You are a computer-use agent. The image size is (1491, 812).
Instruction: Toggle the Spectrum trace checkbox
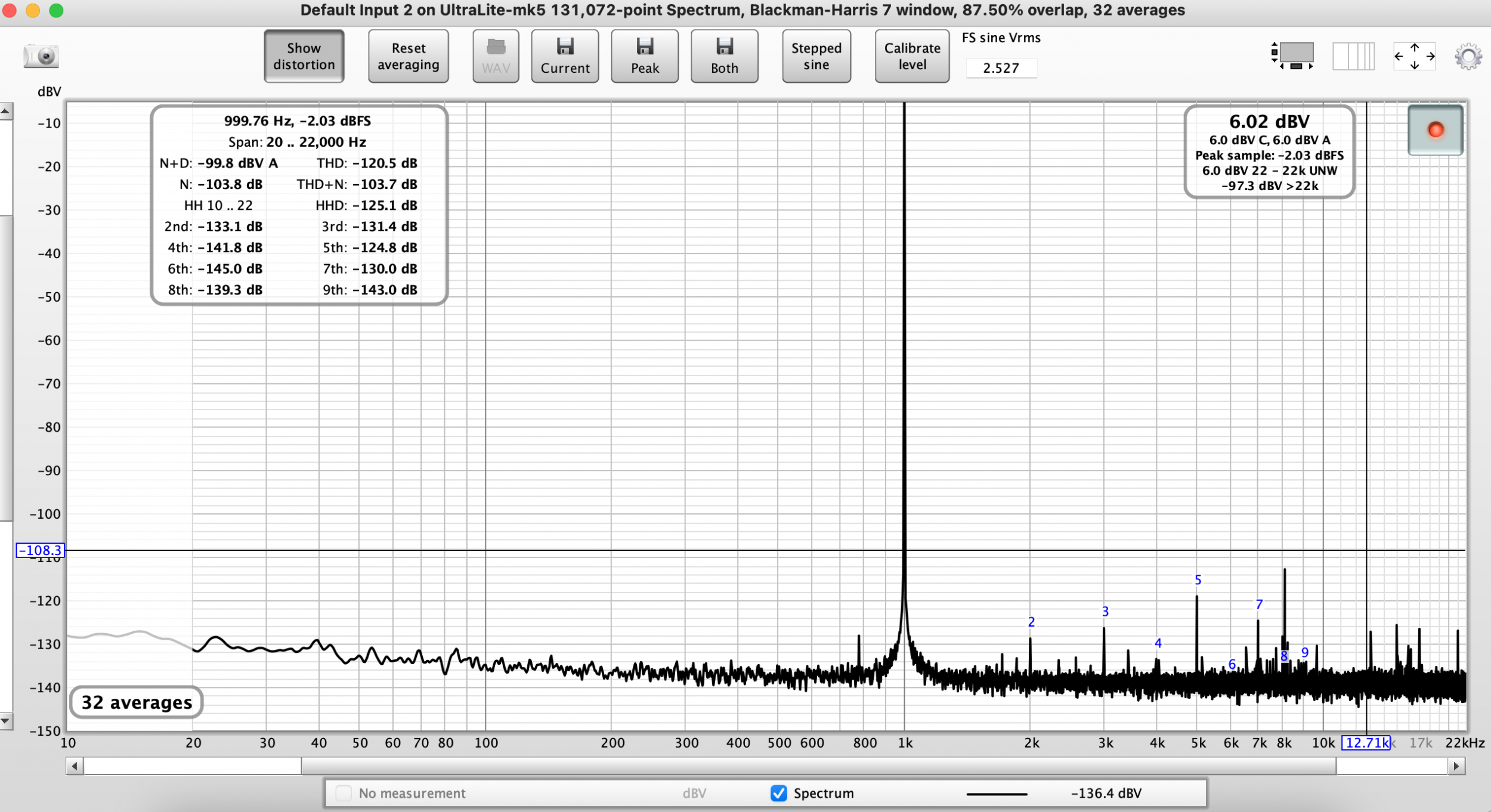click(x=778, y=793)
